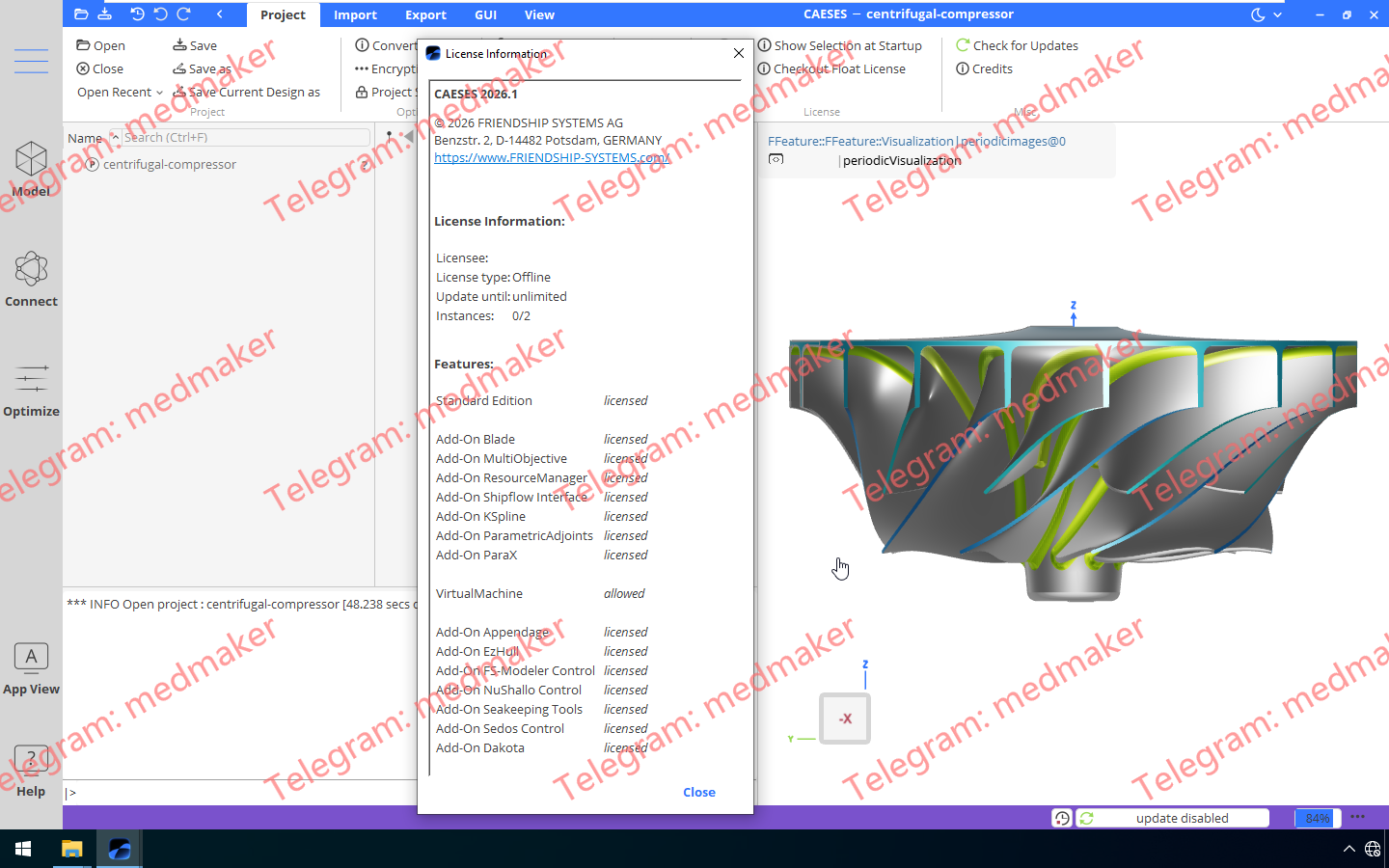Open the Help section in the sidebar

[x=31, y=771]
